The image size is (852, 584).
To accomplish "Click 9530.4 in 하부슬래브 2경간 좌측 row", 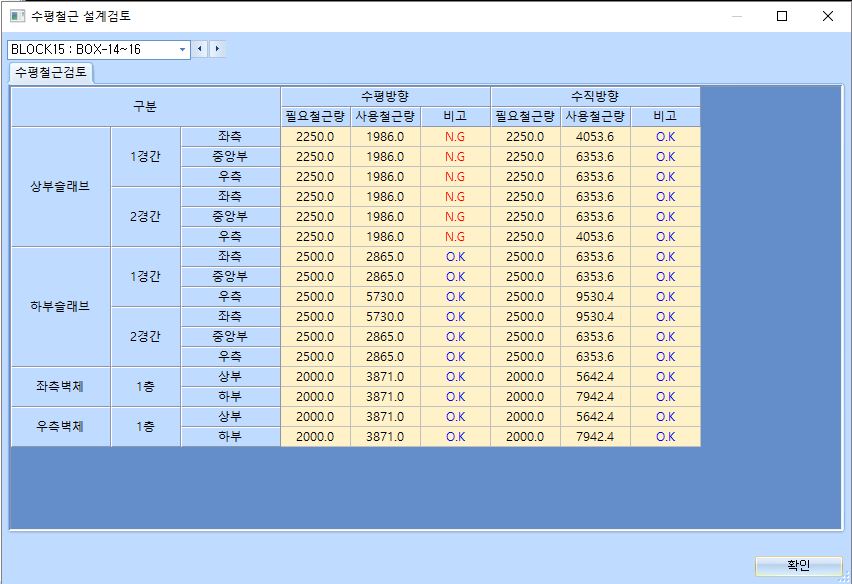I will [596, 317].
